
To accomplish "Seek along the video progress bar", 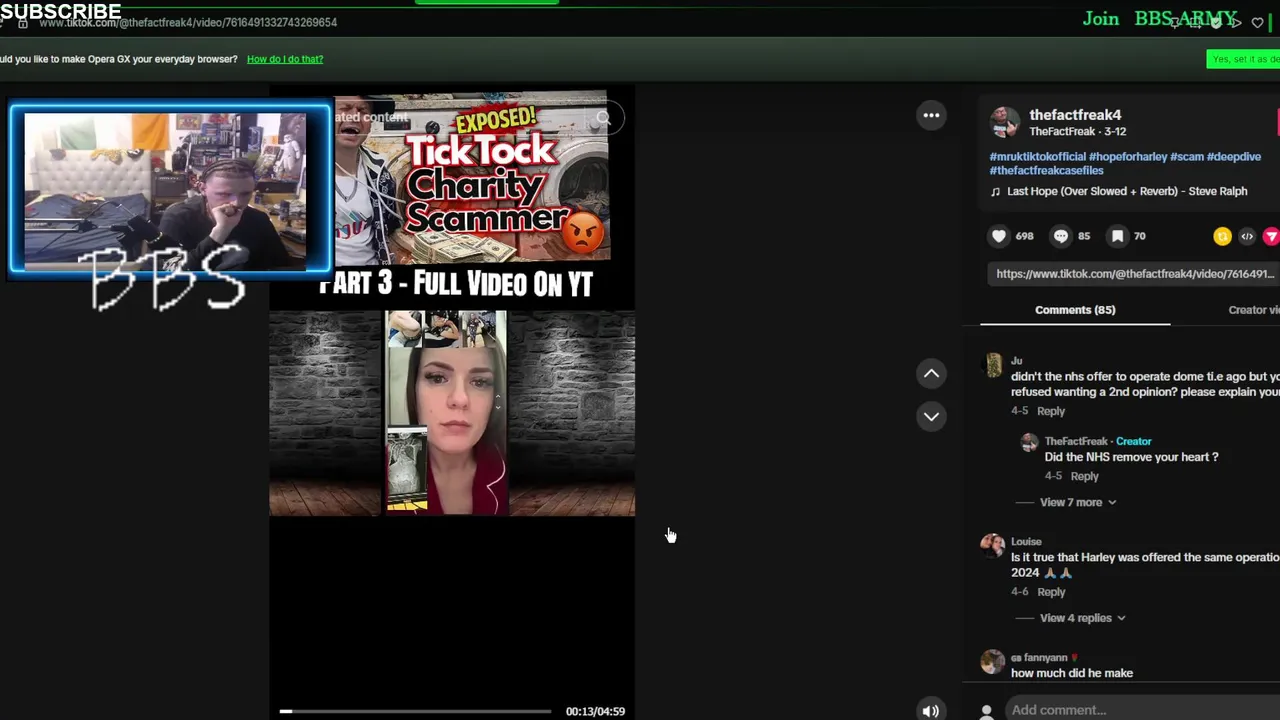I will coord(414,711).
